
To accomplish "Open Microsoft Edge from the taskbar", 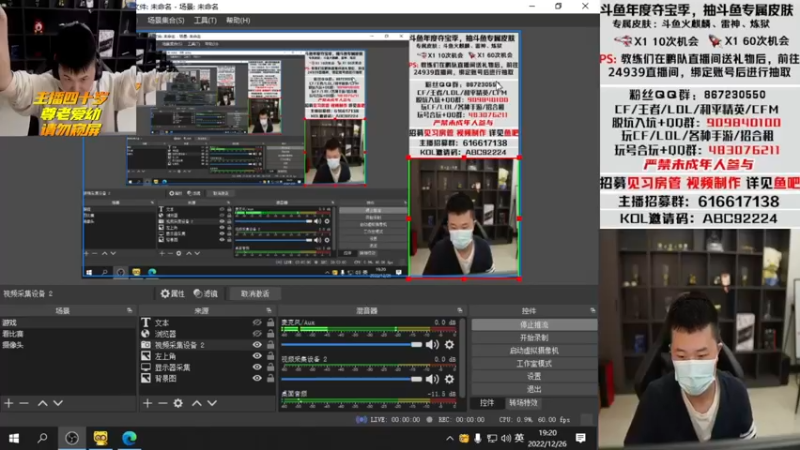I will (x=129, y=438).
